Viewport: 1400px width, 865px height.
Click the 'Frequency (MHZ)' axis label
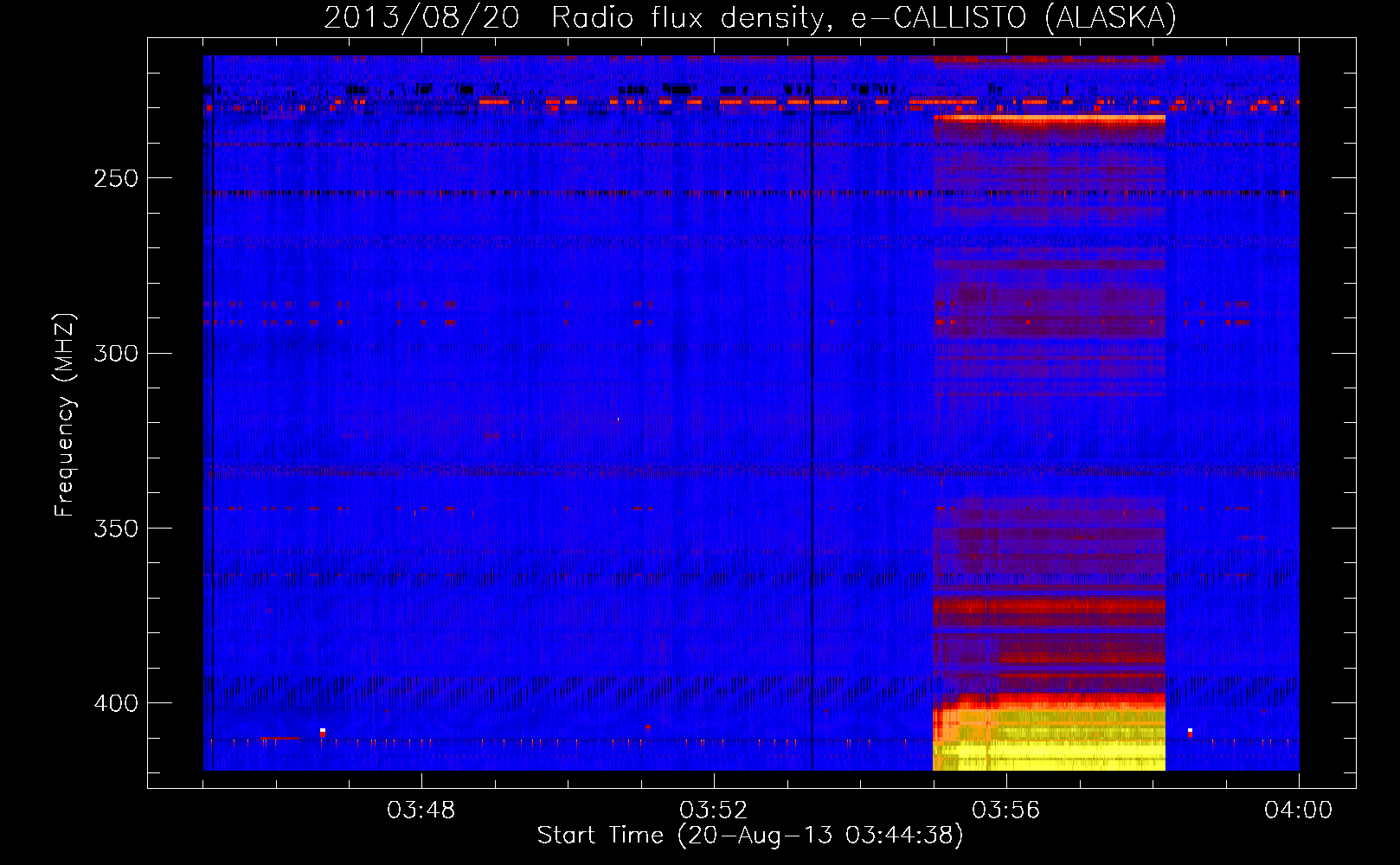65,415
